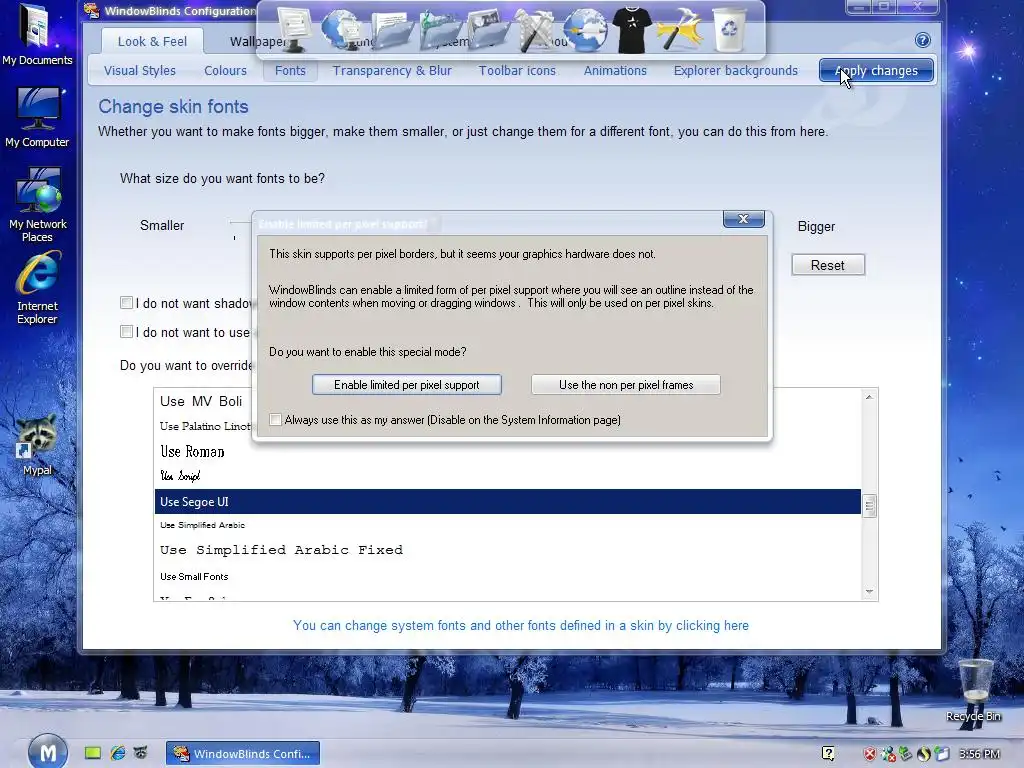Click the font list scrollbar up arrow

point(869,397)
